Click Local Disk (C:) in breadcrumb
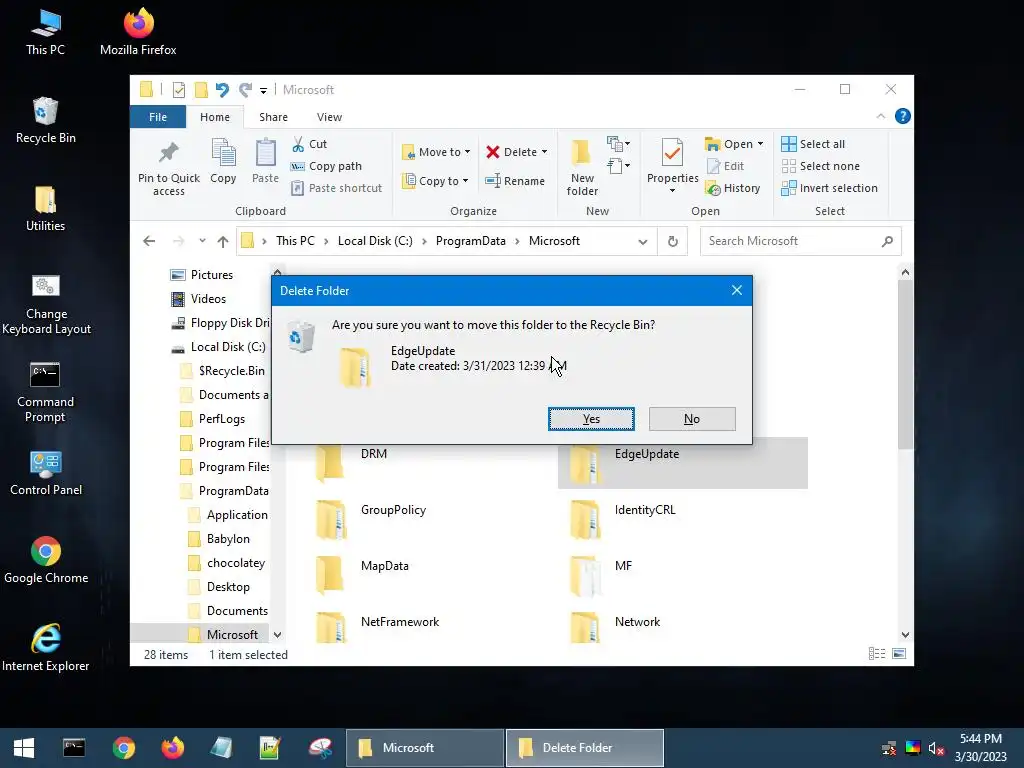Viewport: 1024px width, 768px height. [375, 241]
